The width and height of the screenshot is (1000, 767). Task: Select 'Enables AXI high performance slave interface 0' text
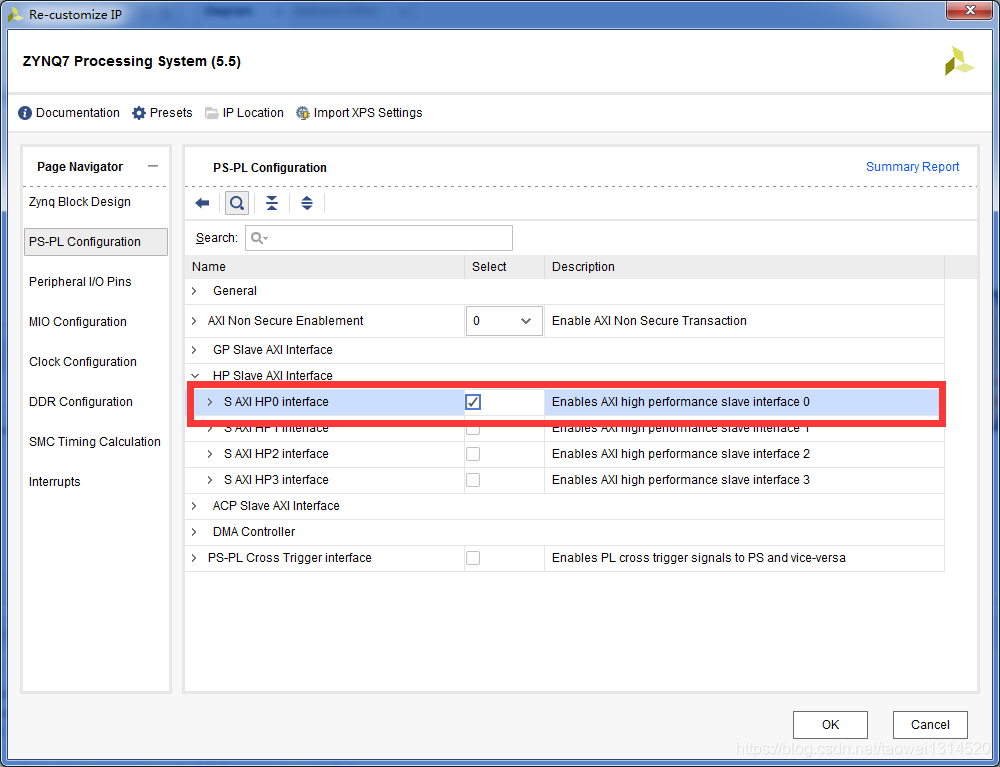[680, 402]
